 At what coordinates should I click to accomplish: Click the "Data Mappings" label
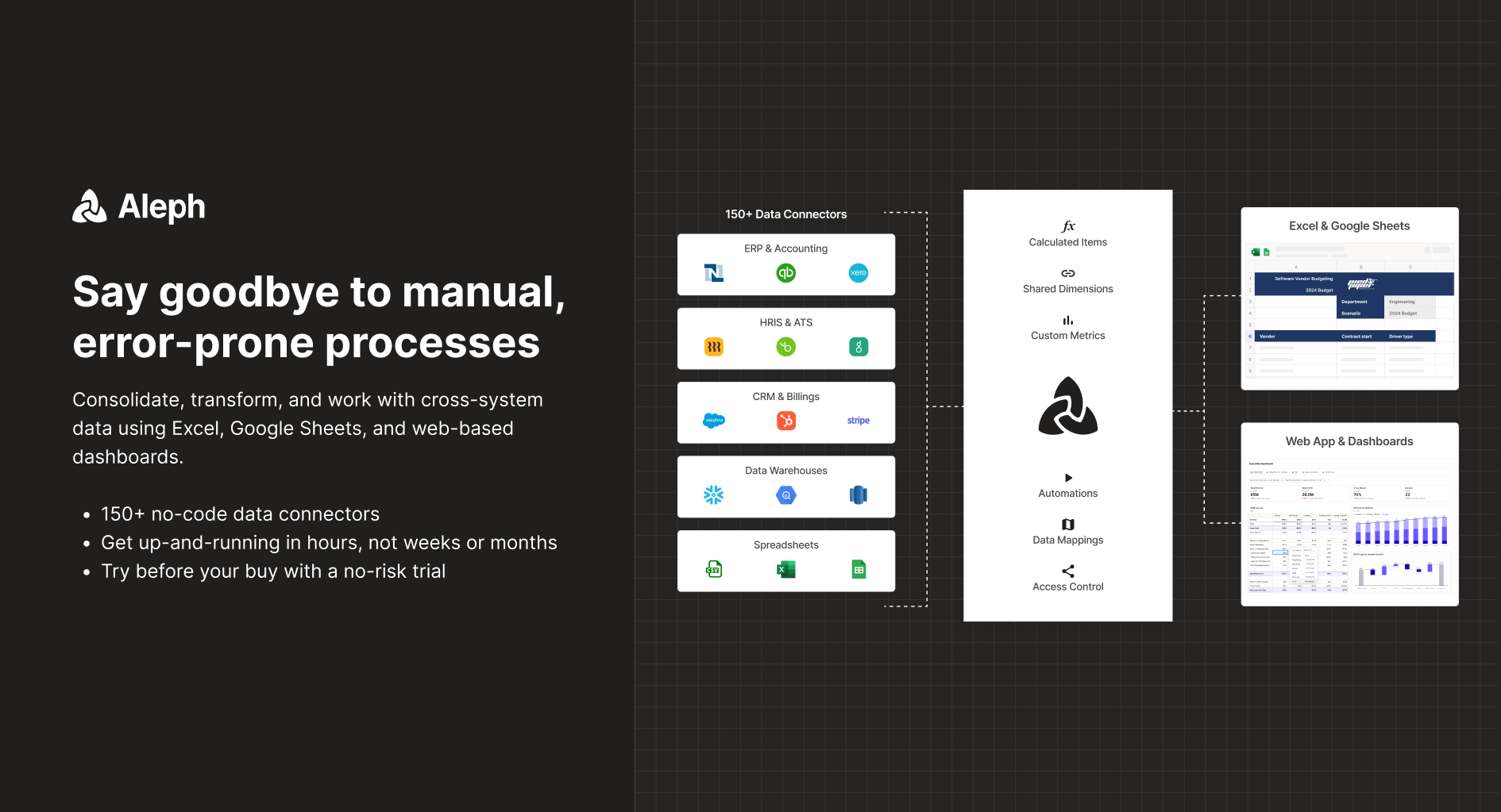(1068, 540)
